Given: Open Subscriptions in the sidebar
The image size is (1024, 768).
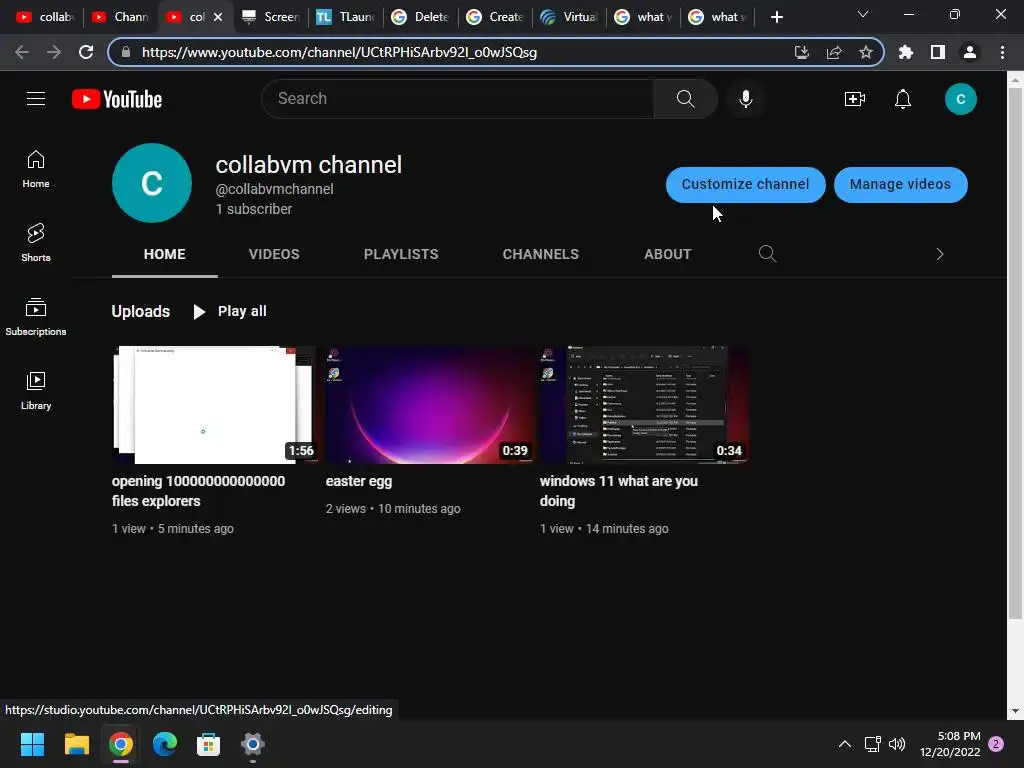Looking at the screenshot, I should pyautogui.click(x=36, y=317).
